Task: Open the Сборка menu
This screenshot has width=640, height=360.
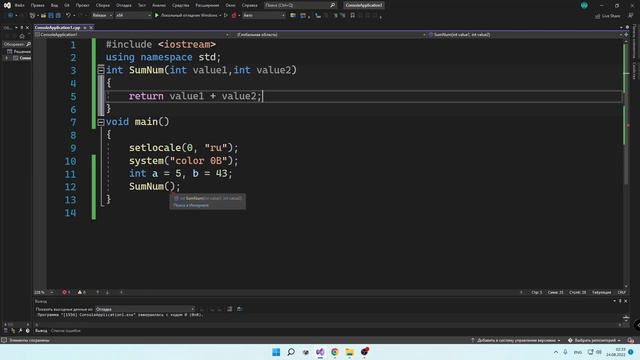Action: click(x=103, y=5)
